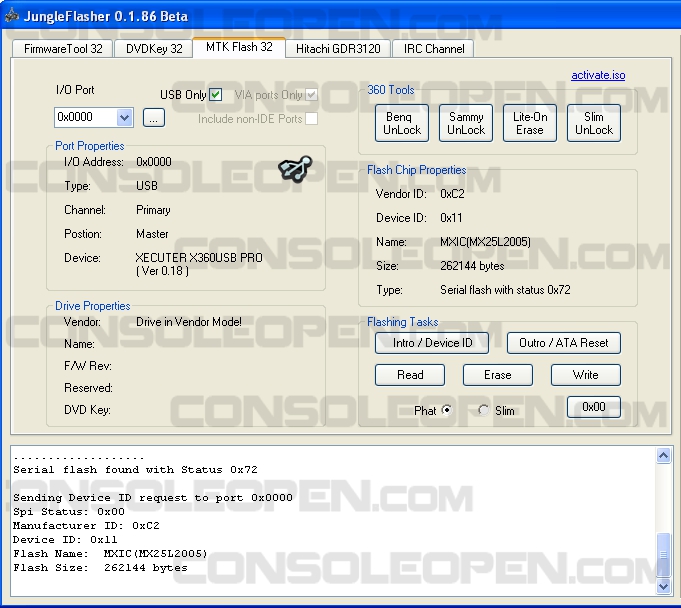681x608 pixels.
Task: Click the log scrollbar up arrow
Action: [x=663, y=456]
